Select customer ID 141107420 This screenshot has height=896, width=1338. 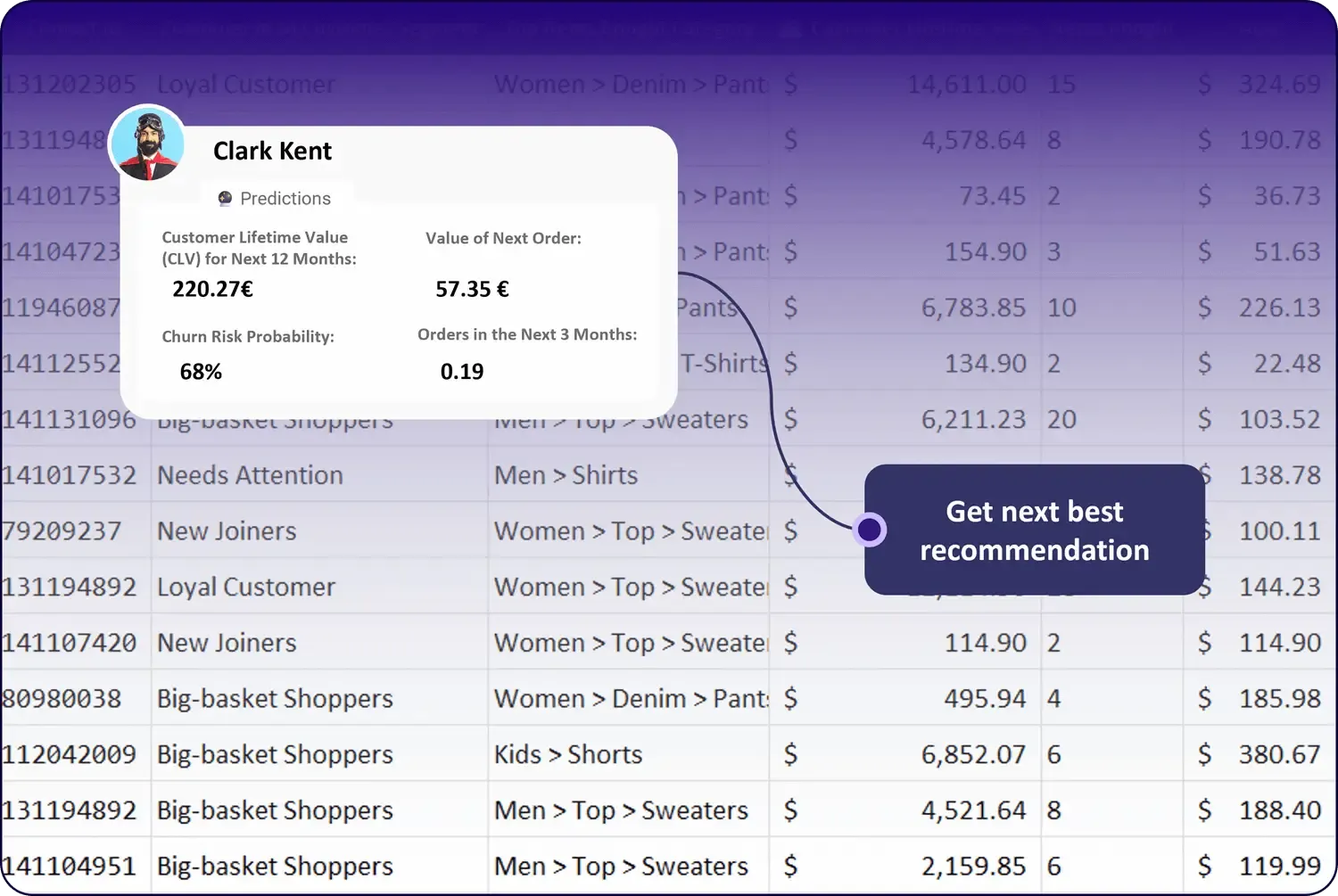tap(69, 643)
